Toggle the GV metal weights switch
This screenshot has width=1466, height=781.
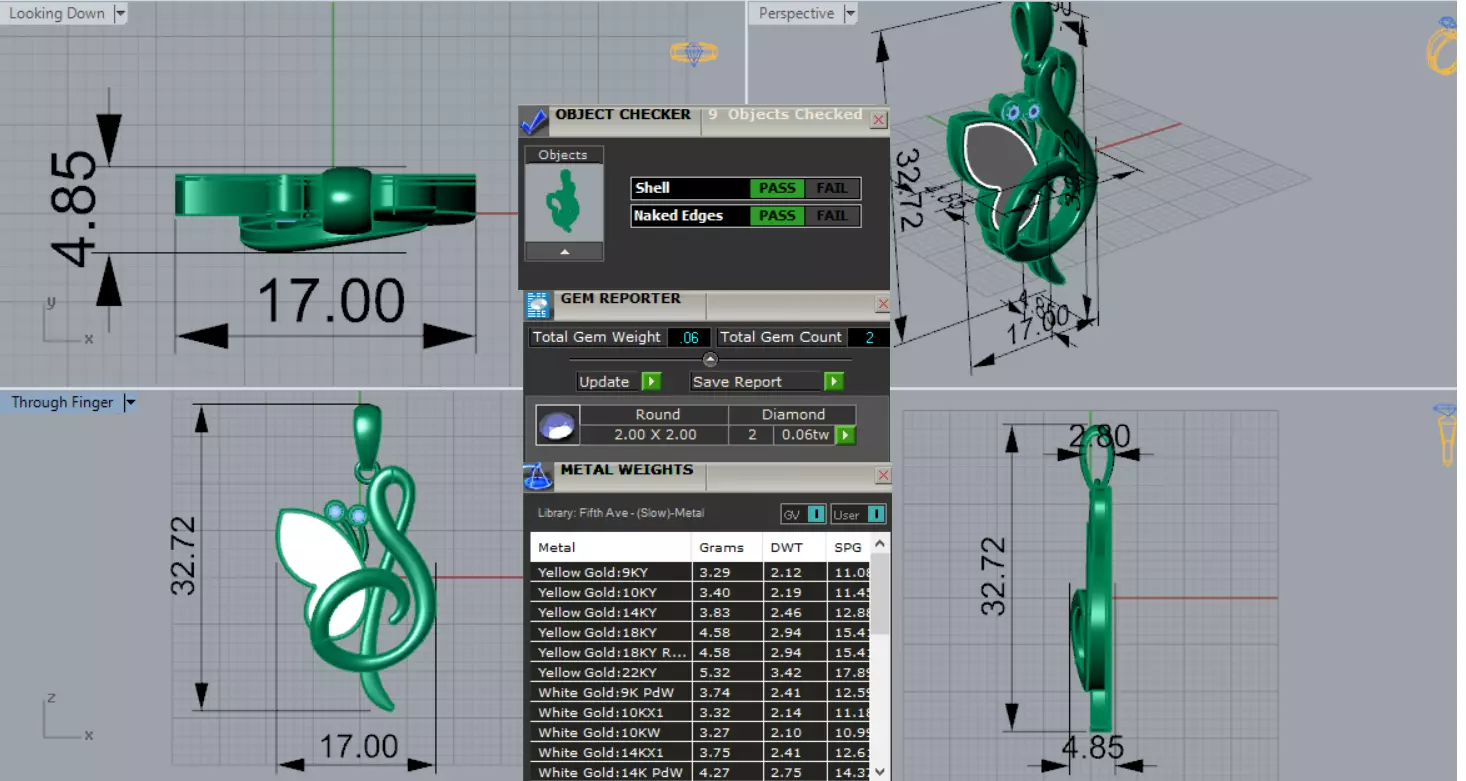tap(816, 514)
